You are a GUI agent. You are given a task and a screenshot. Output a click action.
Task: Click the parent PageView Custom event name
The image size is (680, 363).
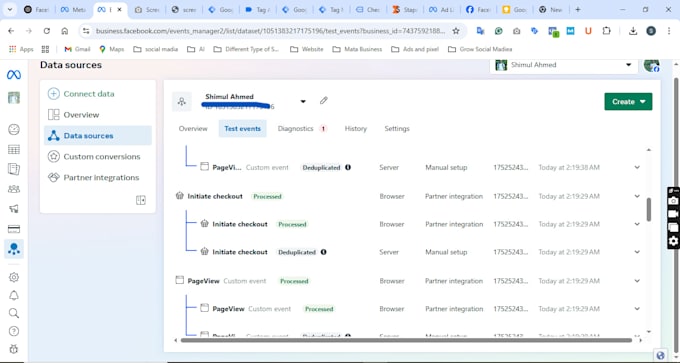203,281
